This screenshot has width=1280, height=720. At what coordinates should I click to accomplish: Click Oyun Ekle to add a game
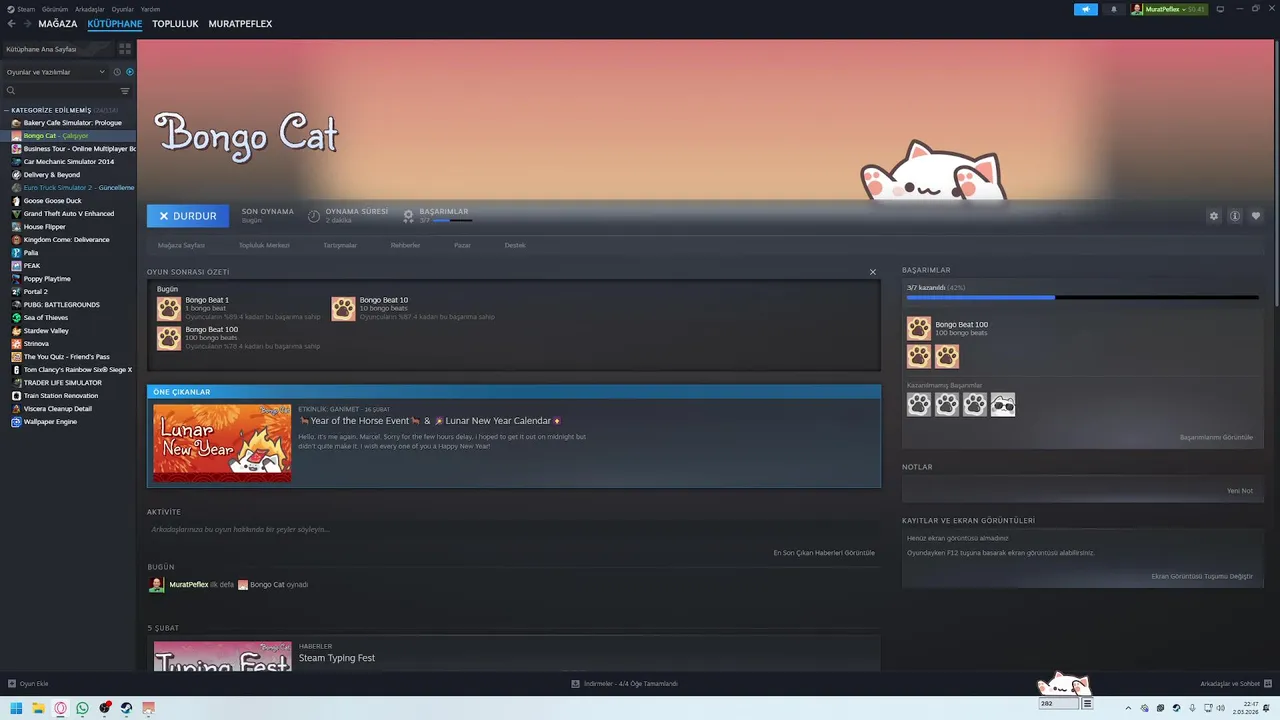point(29,684)
